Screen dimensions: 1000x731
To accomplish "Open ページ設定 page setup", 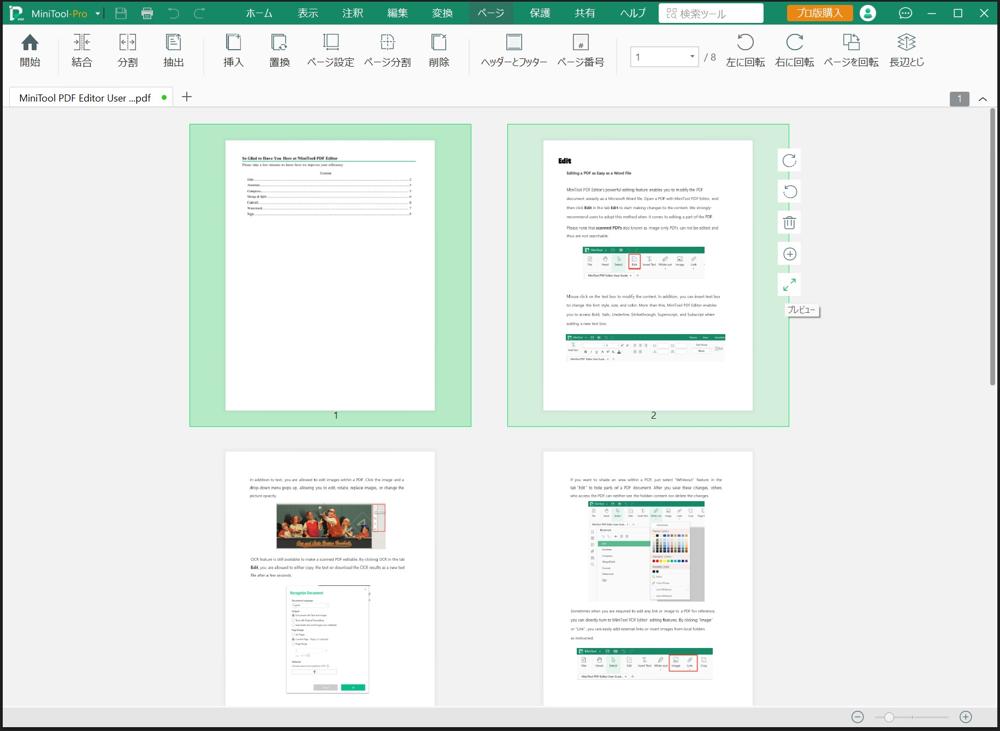I will pos(330,50).
